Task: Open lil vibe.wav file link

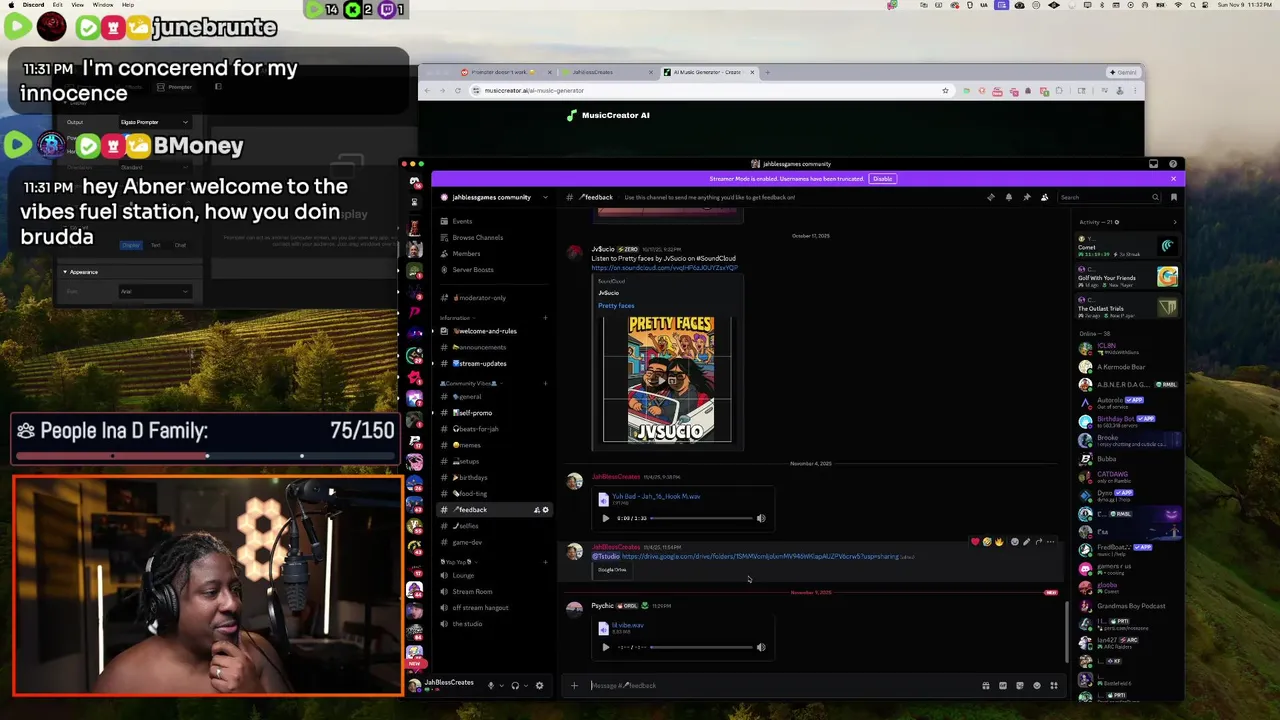Action: coord(628,626)
